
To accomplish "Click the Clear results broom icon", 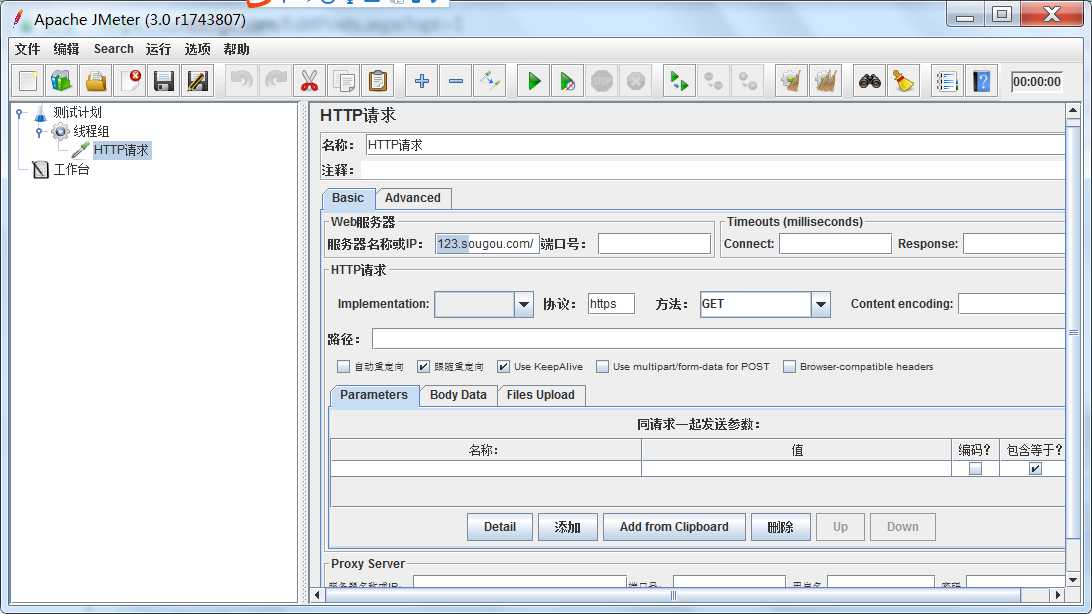I will point(791,81).
